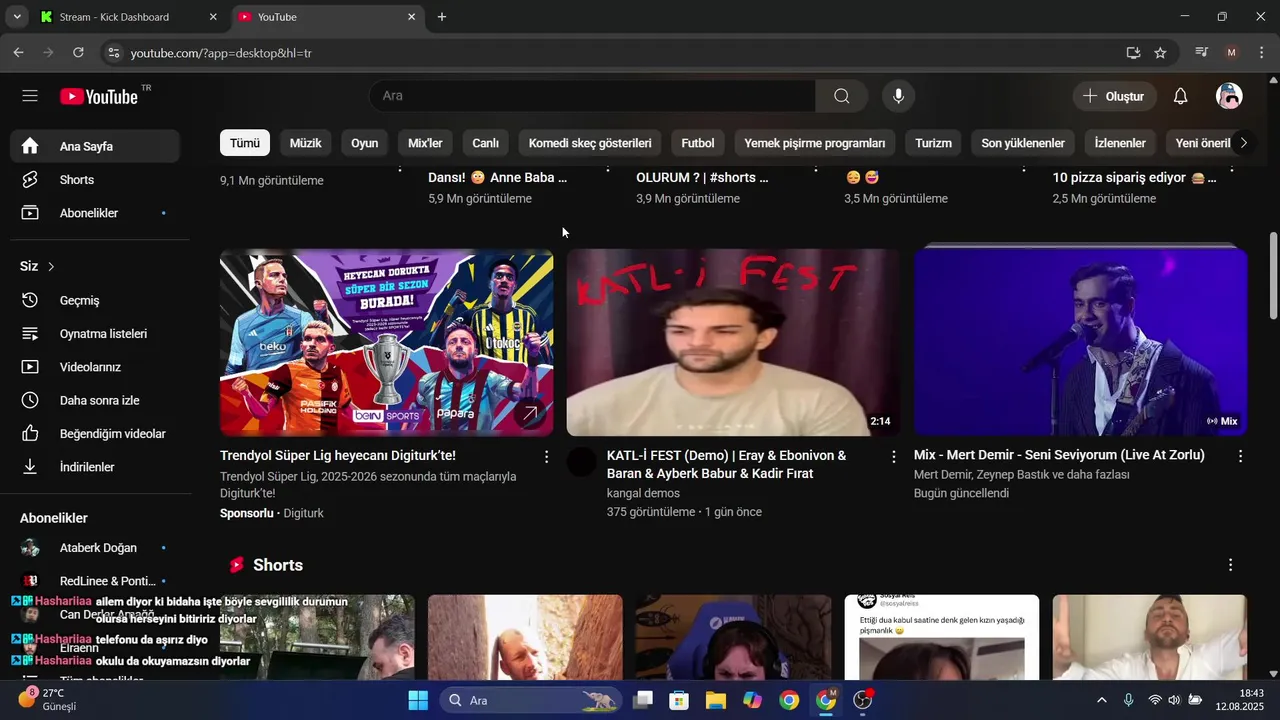1280x720 pixels.
Task: Open Ataberk Doğan subscription channel
Action: click(96, 548)
